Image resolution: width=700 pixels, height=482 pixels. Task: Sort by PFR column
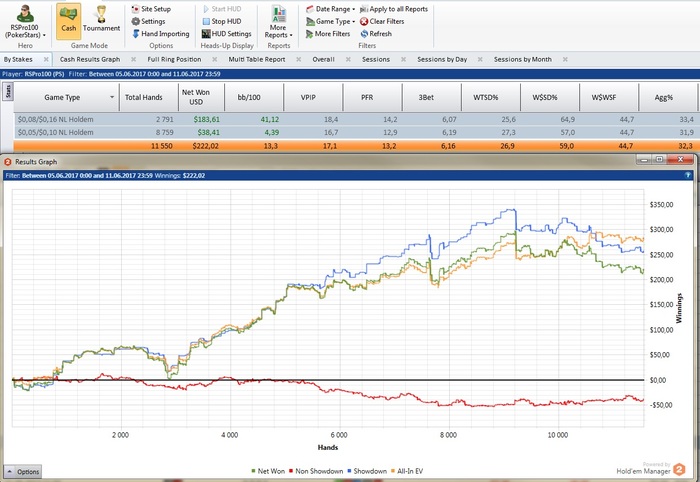(372, 97)
